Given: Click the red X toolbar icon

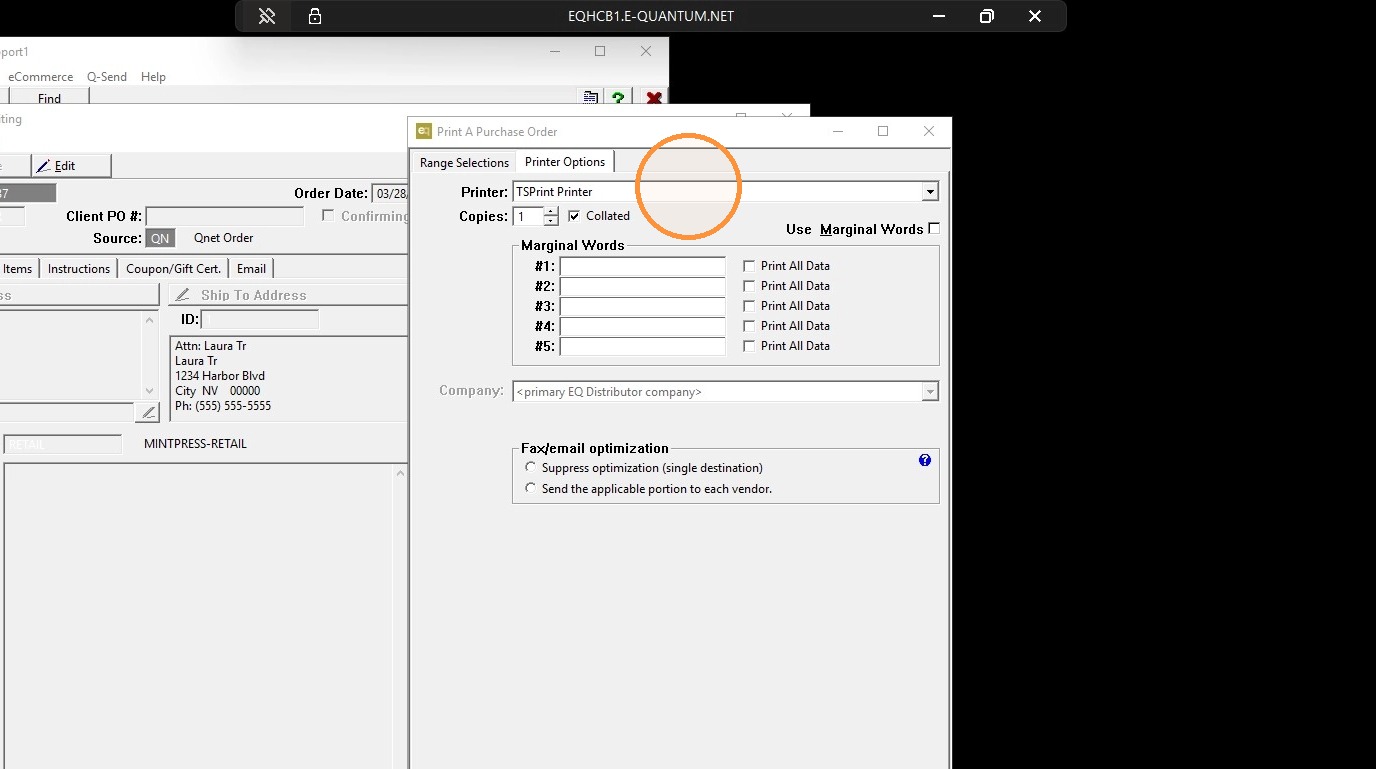Looking at the screenshot, I should tap(654, 98).
